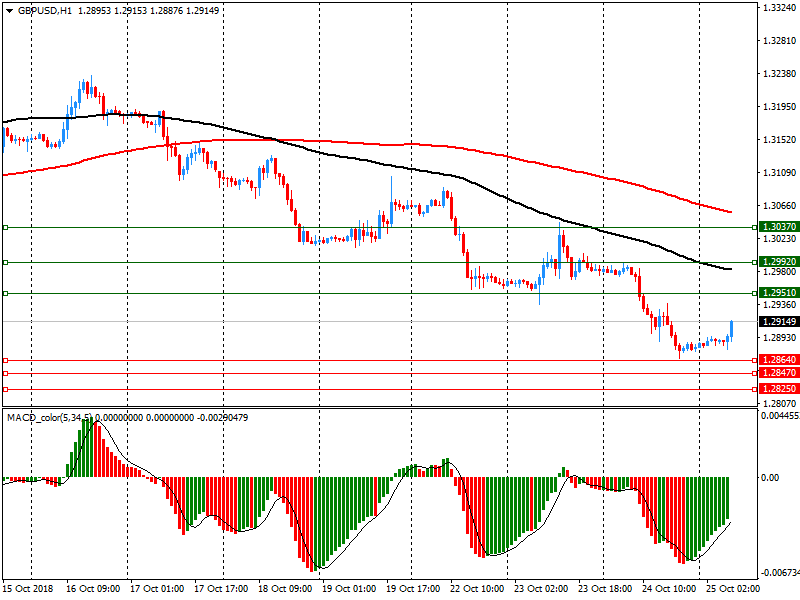Click the red 1.28250 price label
Image resolution: width=800 pixels, height=600 pixels.
point(778,389)
